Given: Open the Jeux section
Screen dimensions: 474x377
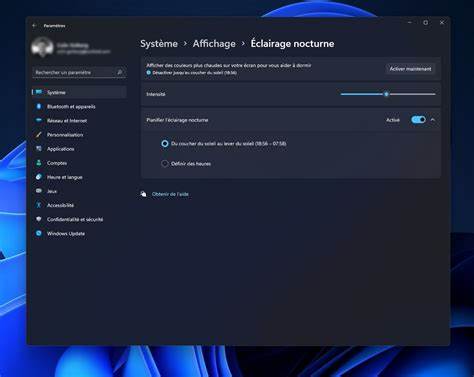Looking at the screenshot, I should (x=79, y=191).
